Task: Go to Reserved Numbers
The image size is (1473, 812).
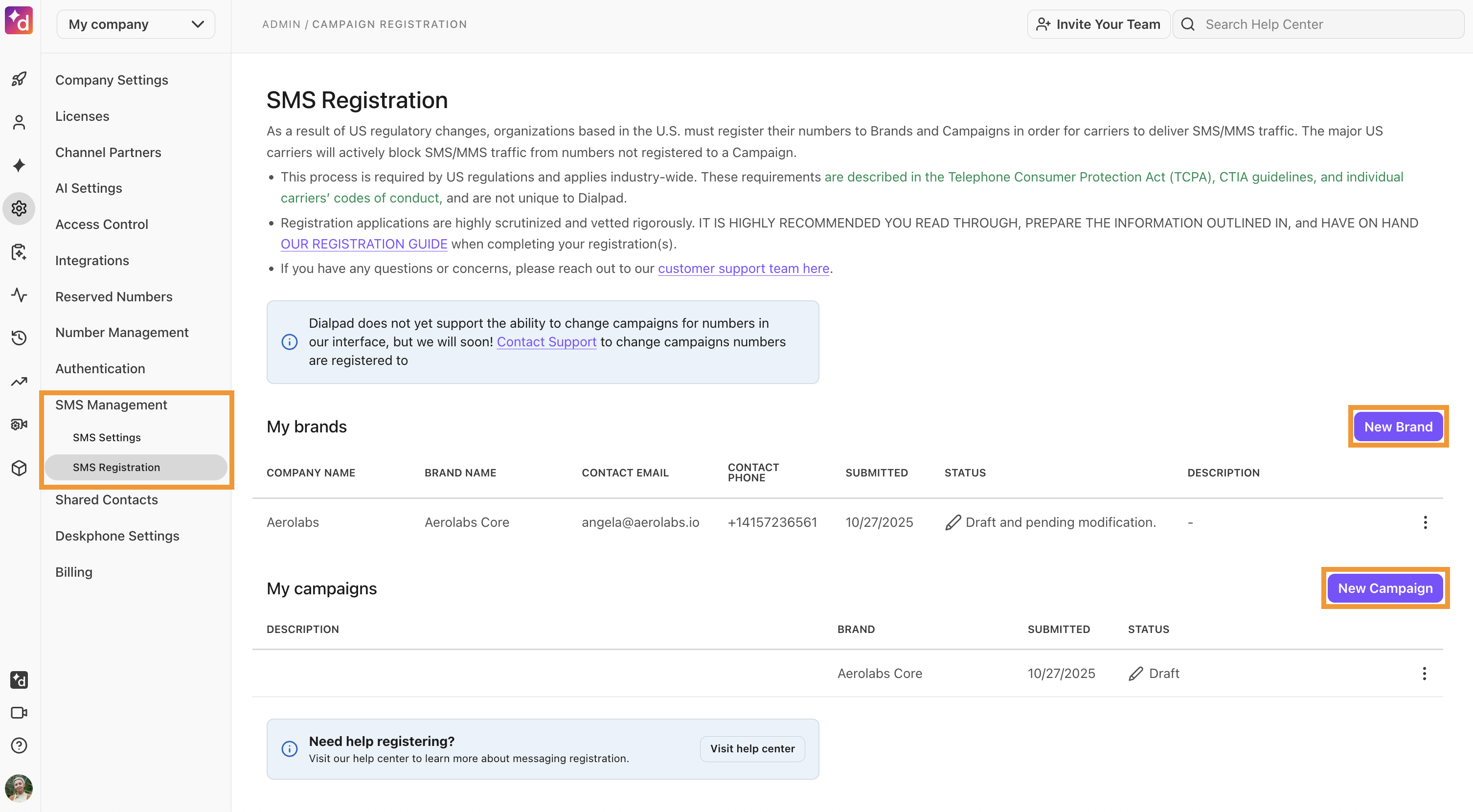Action: (x=114, y=296)
